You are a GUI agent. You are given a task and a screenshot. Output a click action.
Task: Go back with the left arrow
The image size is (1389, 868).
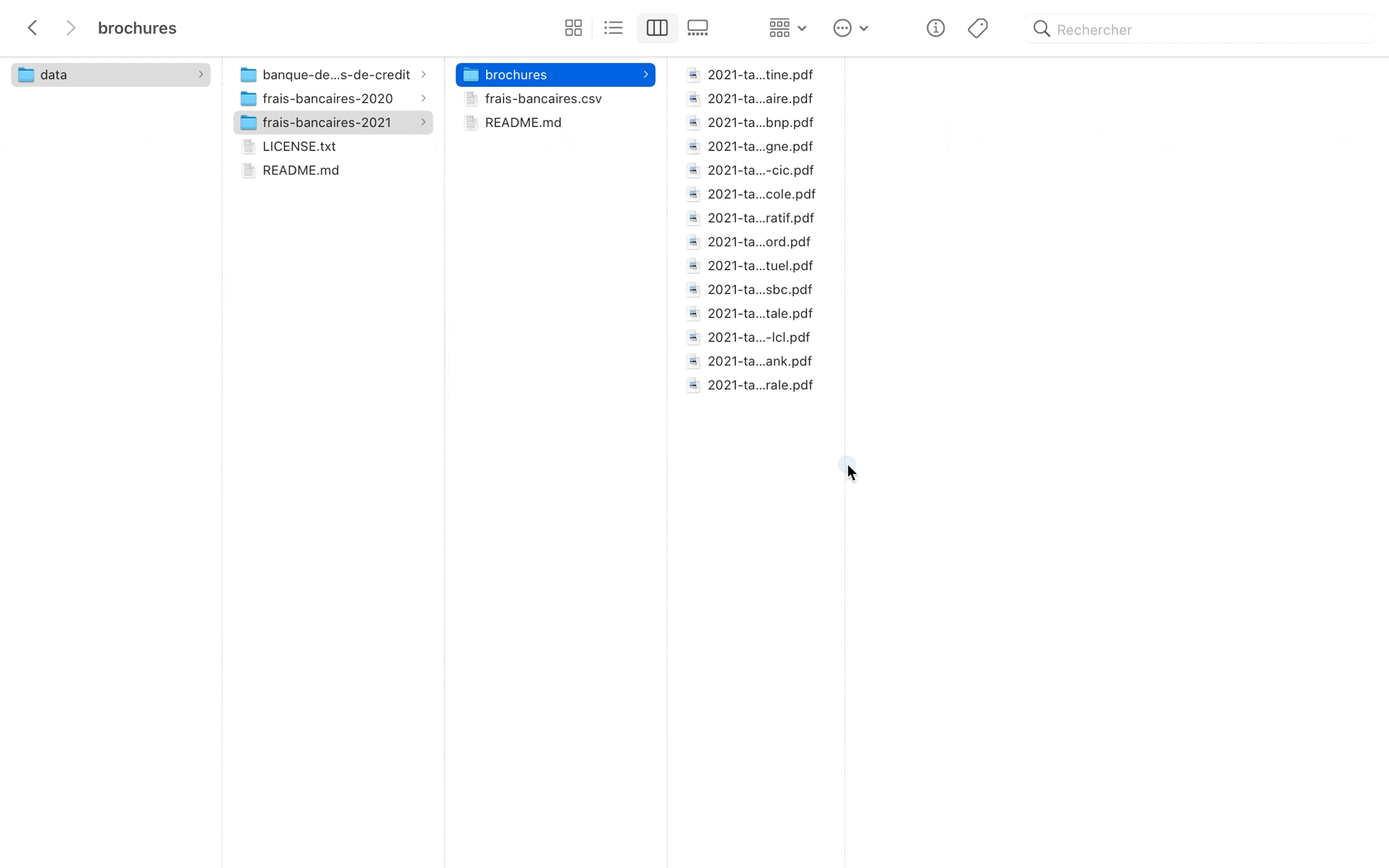click(33, 28)
